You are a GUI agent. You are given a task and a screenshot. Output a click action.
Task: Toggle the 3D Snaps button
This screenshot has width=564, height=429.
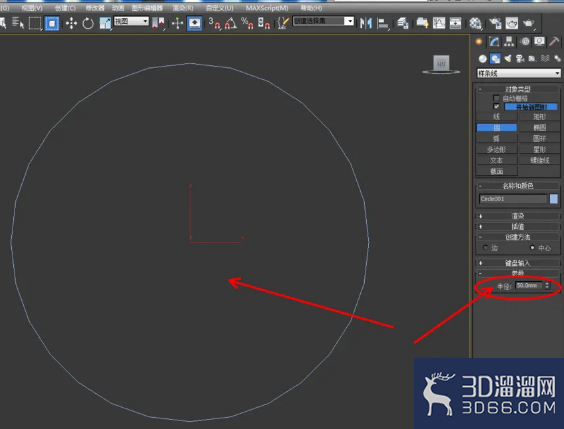tap(214, 24)
